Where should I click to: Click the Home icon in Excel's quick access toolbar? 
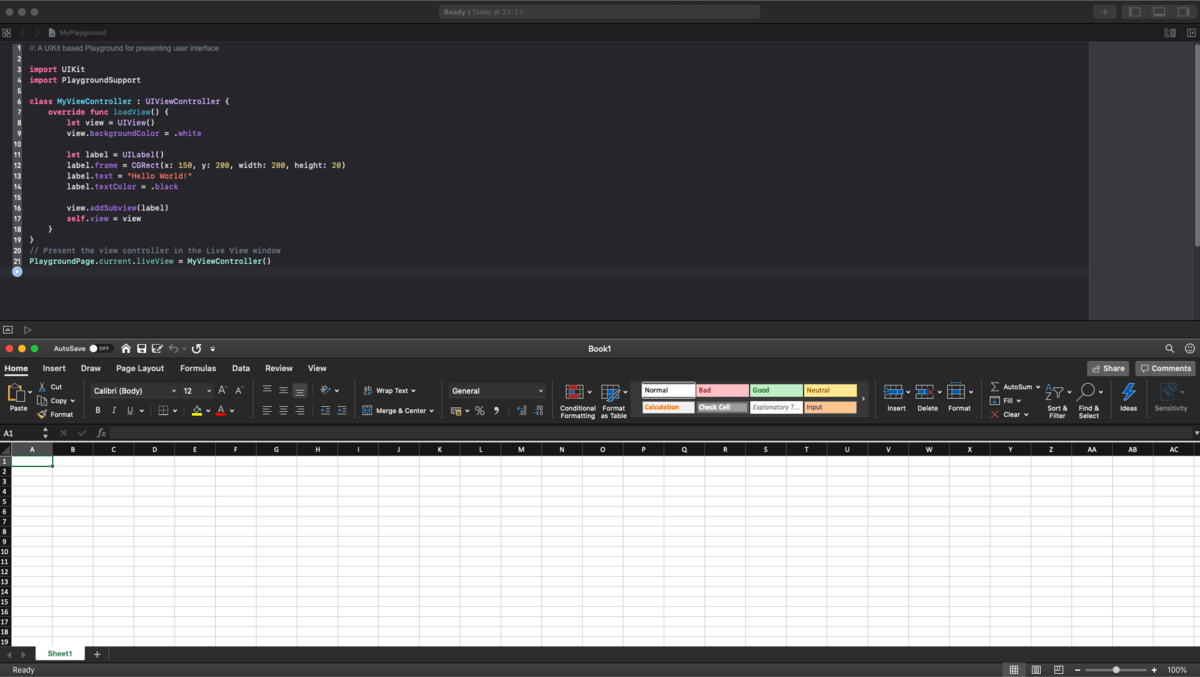126,349
